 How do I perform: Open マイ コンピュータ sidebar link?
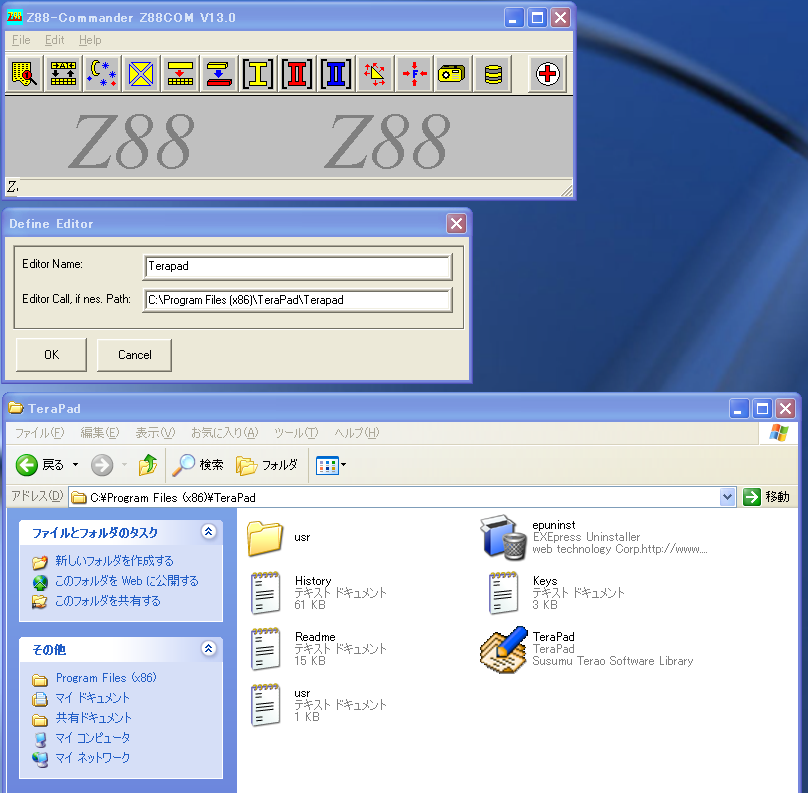tap(93, 738)
